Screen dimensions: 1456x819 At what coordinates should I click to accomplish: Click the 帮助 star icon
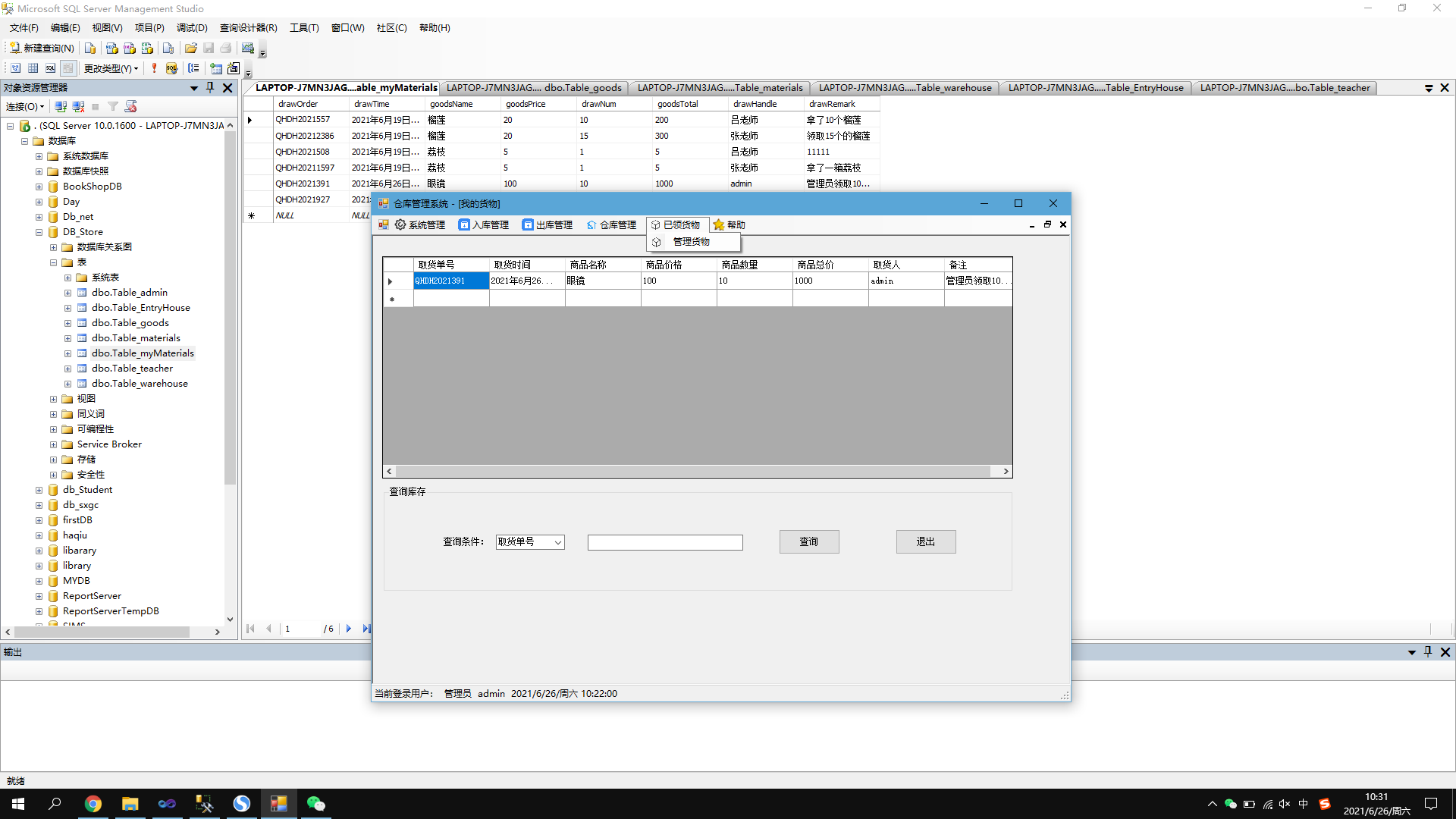click(729, 224)
